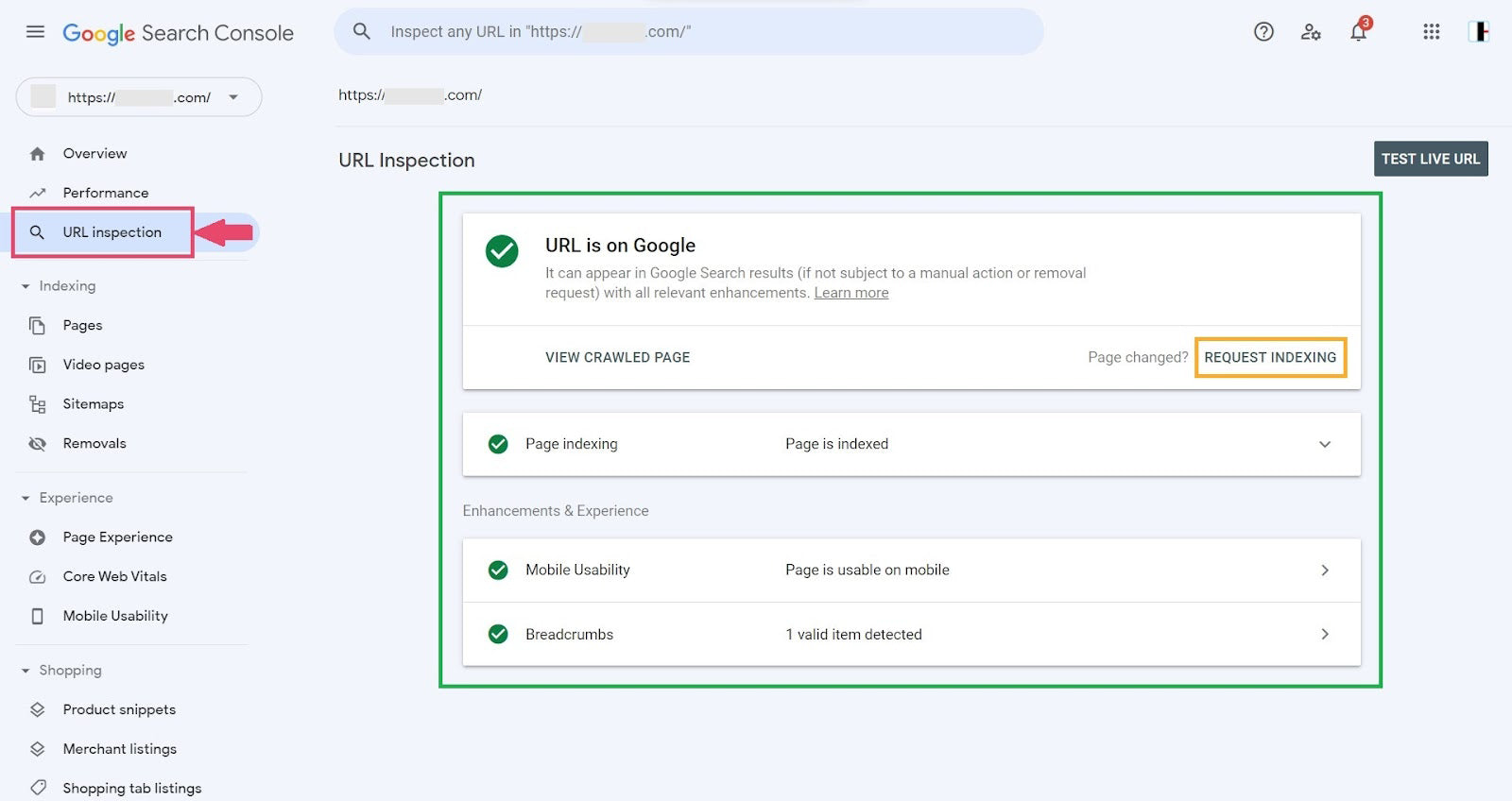Open the property selector dropdown

(x=139, y=97)
